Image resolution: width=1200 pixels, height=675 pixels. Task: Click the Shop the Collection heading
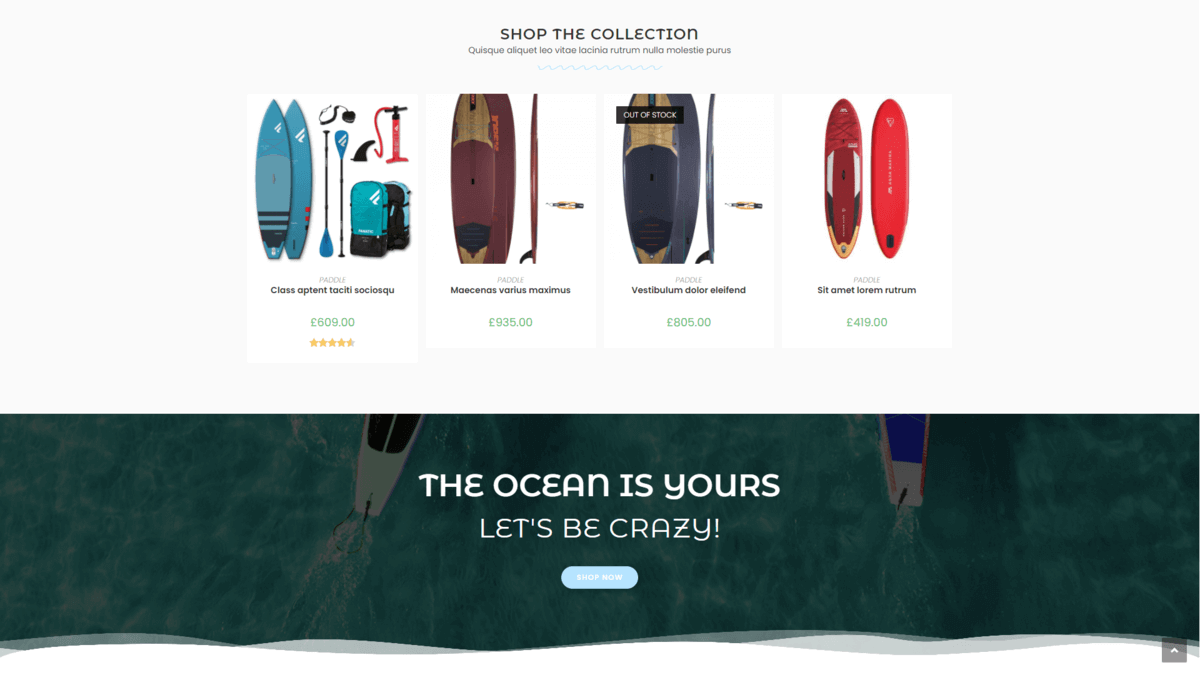(x=599, y=34)
